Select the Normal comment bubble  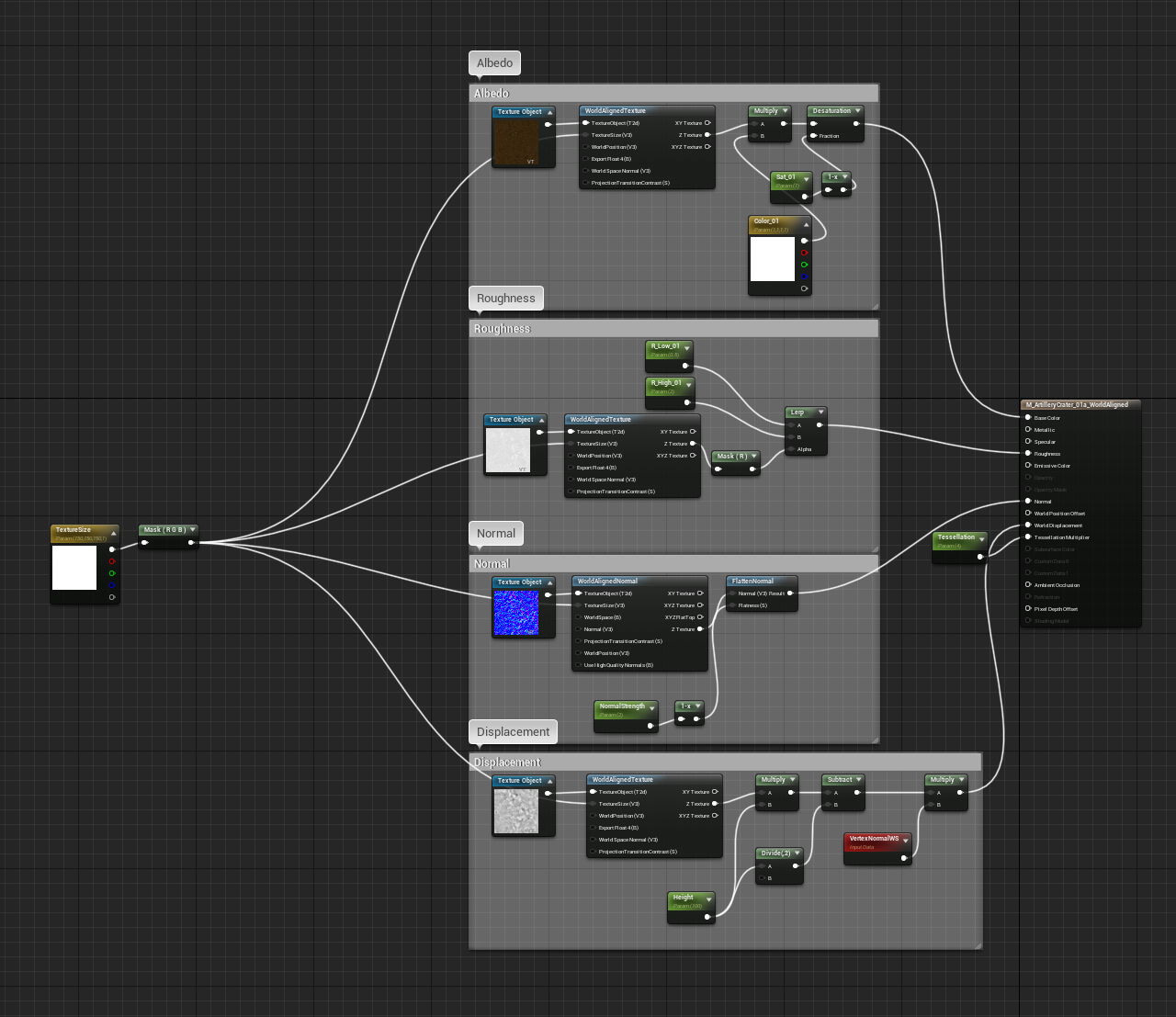pos(496,533)
